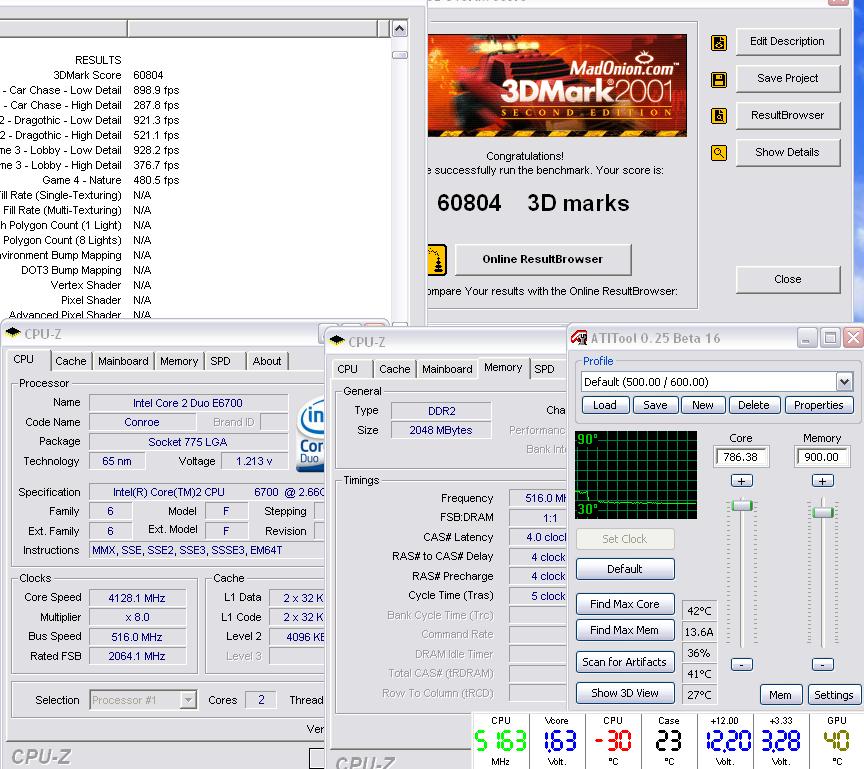Click the ResultBrowser icon
The width and height of the screenshot is (864, 769).
[x=719, y=116]
